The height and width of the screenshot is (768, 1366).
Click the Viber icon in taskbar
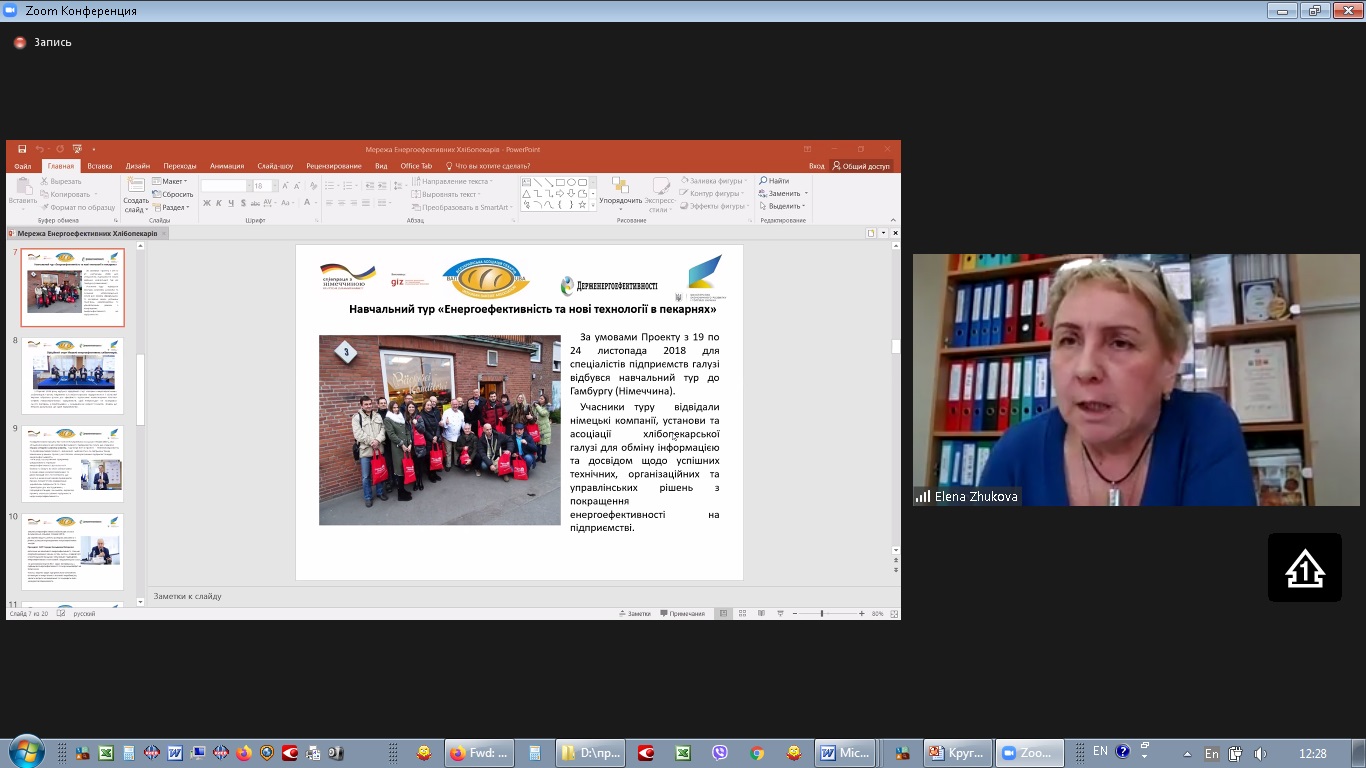tap(720, 753)
